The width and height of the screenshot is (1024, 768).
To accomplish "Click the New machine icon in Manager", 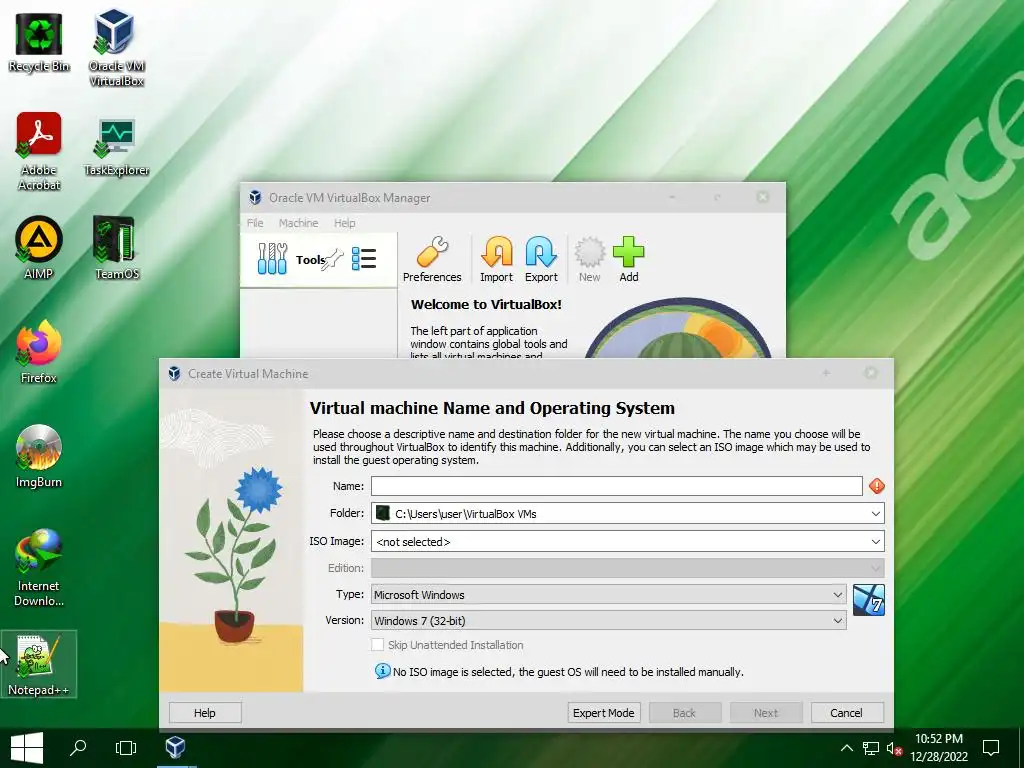I will pyautogui.click(x=589, y=259).
